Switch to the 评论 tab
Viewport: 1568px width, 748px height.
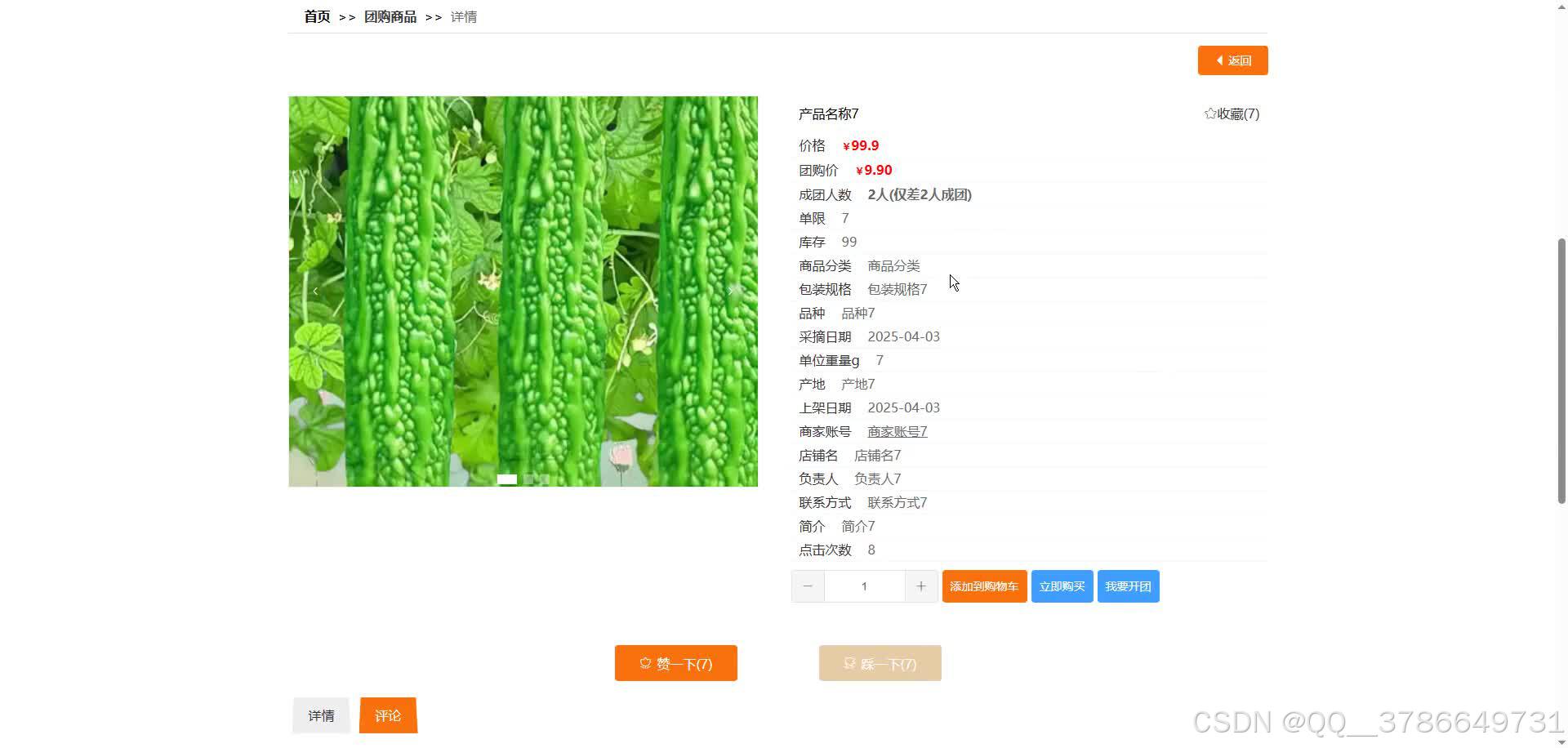tap(388, 715)
